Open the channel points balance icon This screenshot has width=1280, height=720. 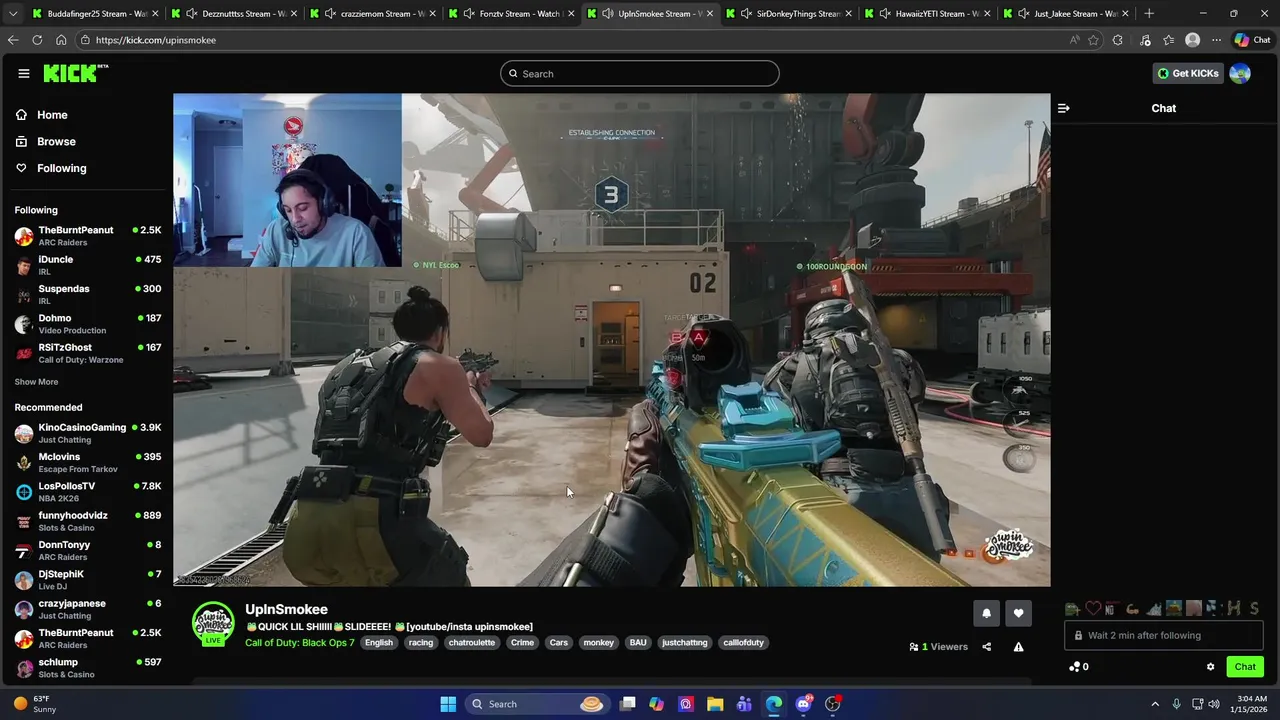point(1075,667)
